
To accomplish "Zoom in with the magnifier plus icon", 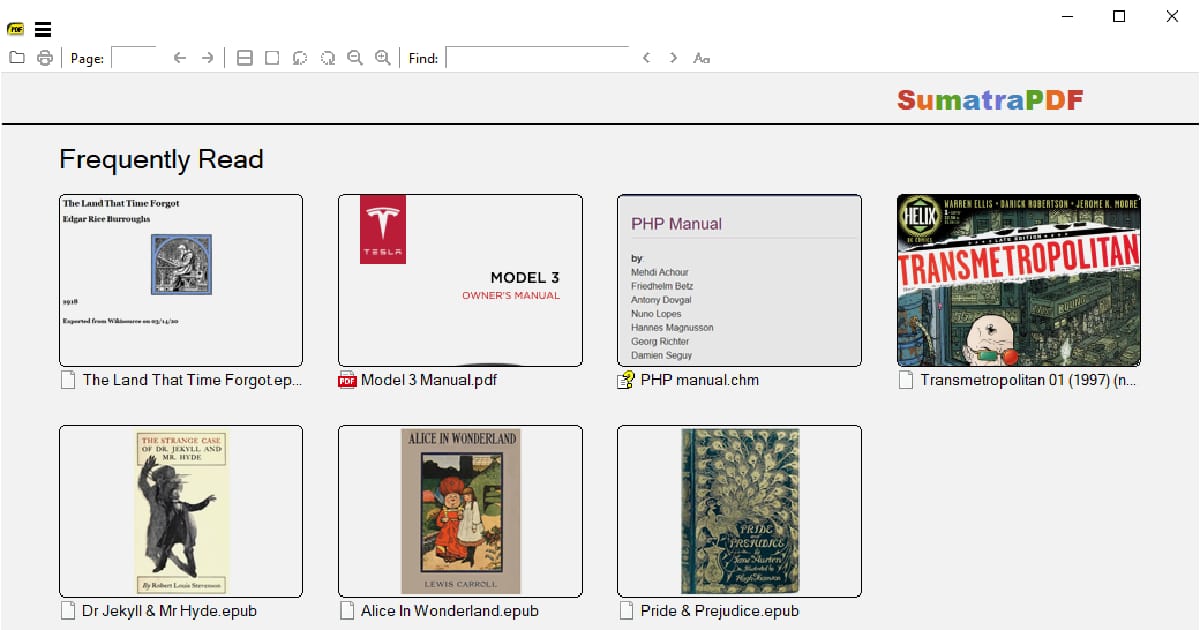I will tap(382, 58).
